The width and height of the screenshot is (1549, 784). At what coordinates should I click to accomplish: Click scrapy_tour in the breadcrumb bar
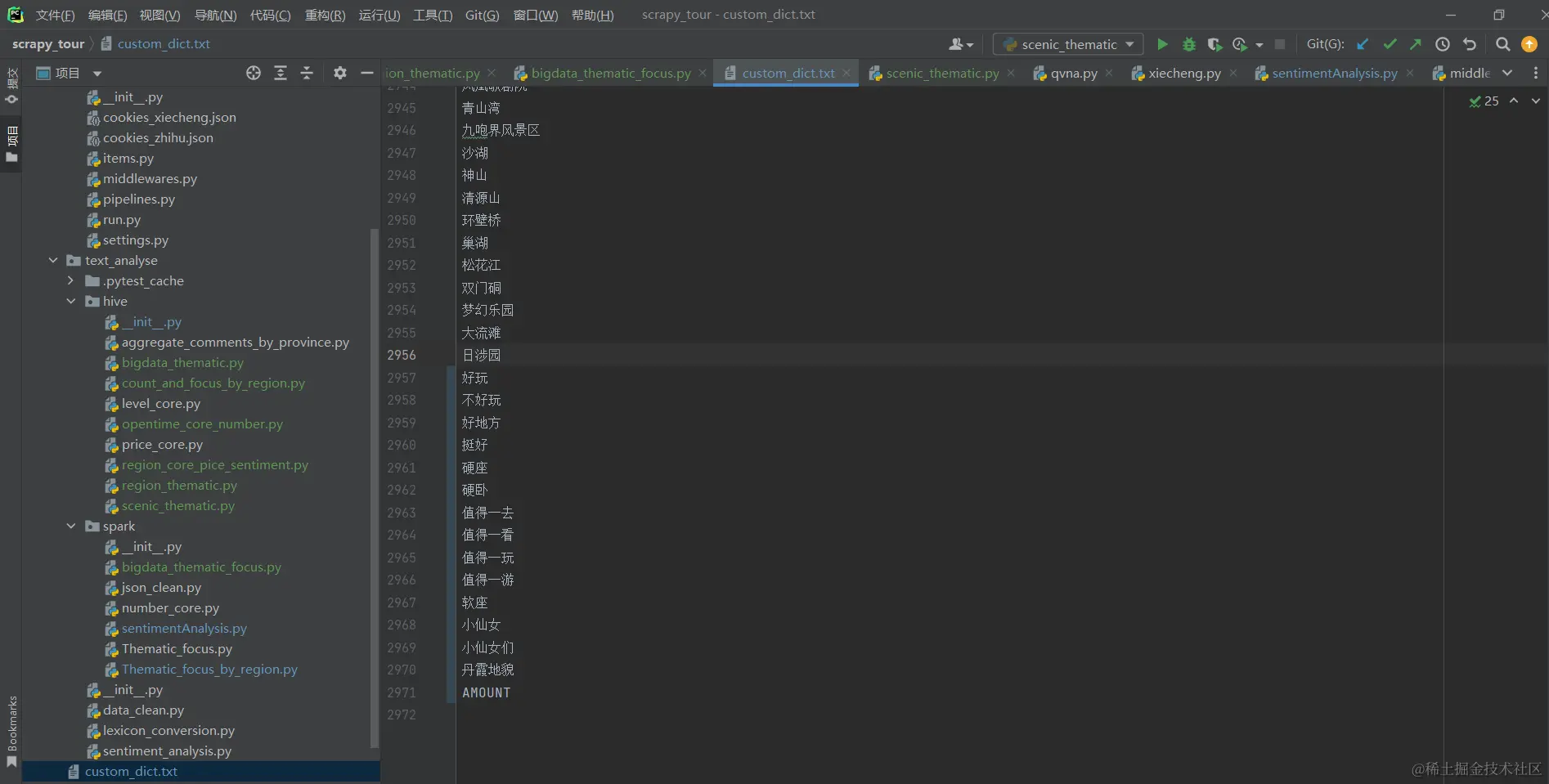point(48,44)
